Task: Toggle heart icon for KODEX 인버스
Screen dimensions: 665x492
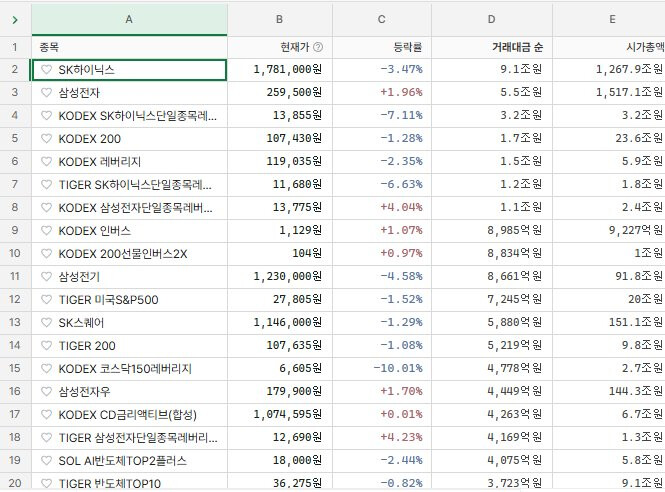Action: click(x=46, y=230)
